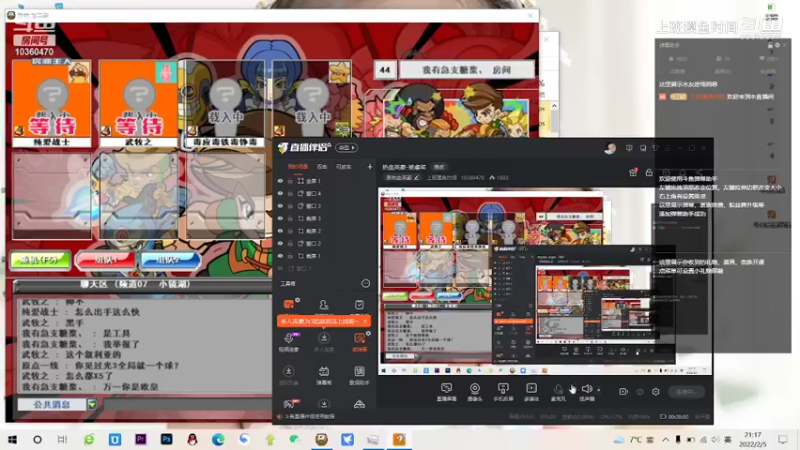Open the 弹幕姬 tool
Image resolution: width=800 pixels, height=450 pixels.
pos(323,375)
